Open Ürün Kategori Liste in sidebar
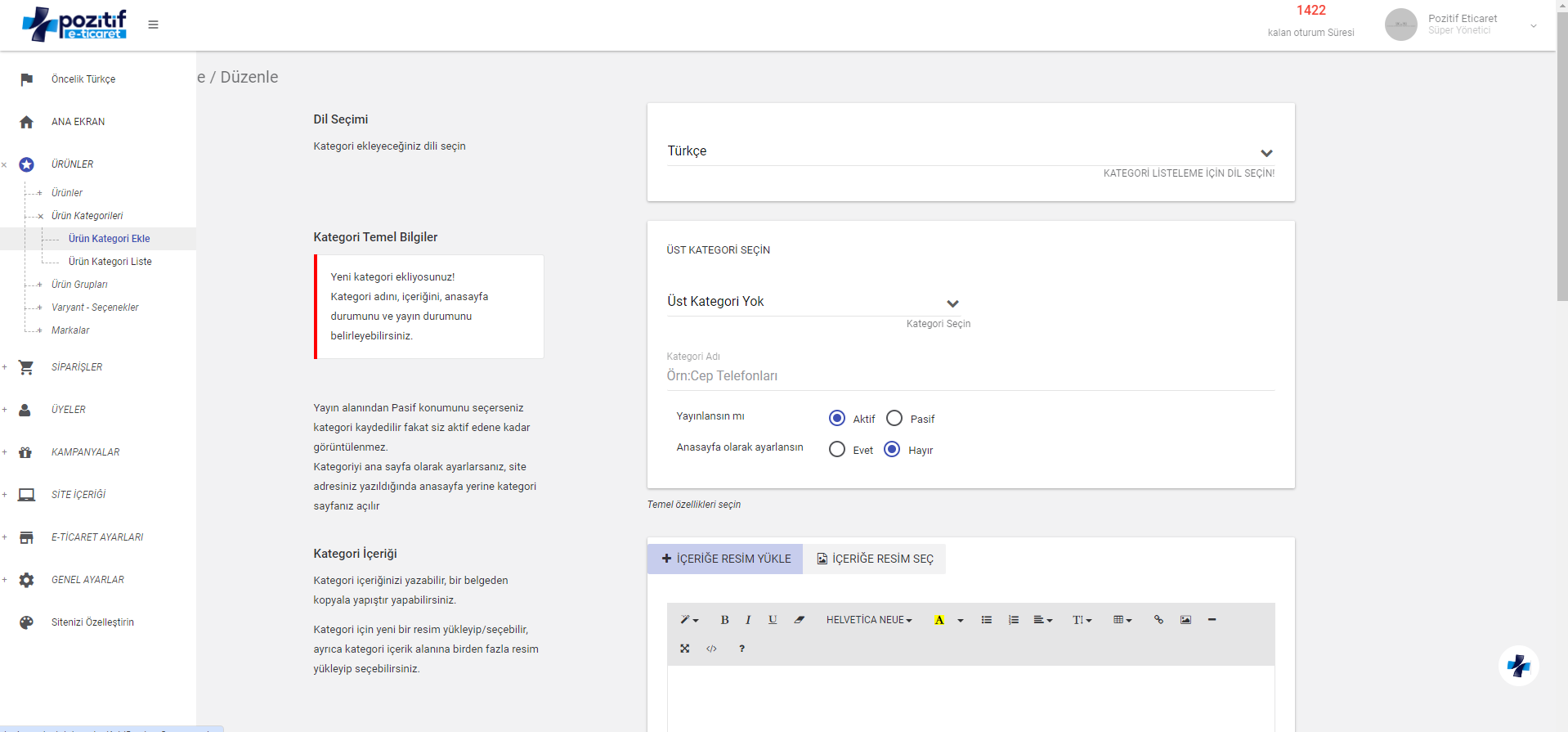 [110, 262]
